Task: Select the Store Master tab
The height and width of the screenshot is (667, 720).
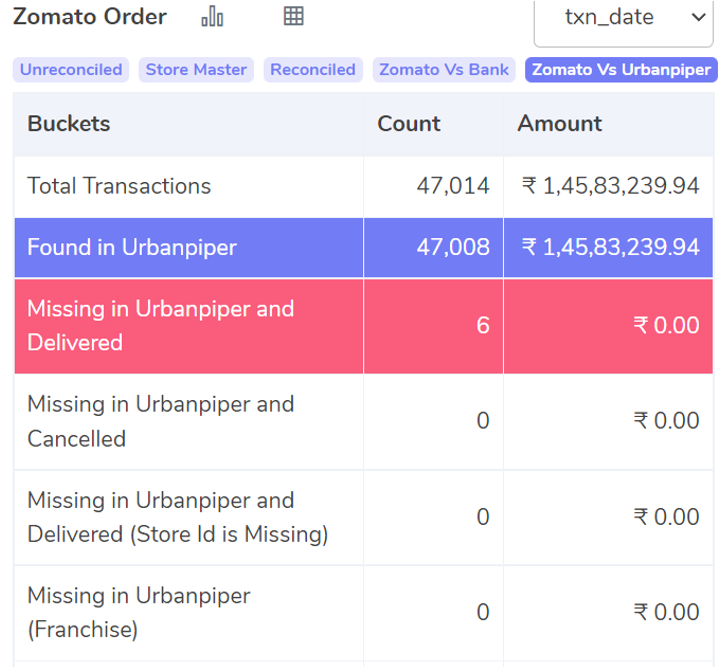Action: click(196, 70)
